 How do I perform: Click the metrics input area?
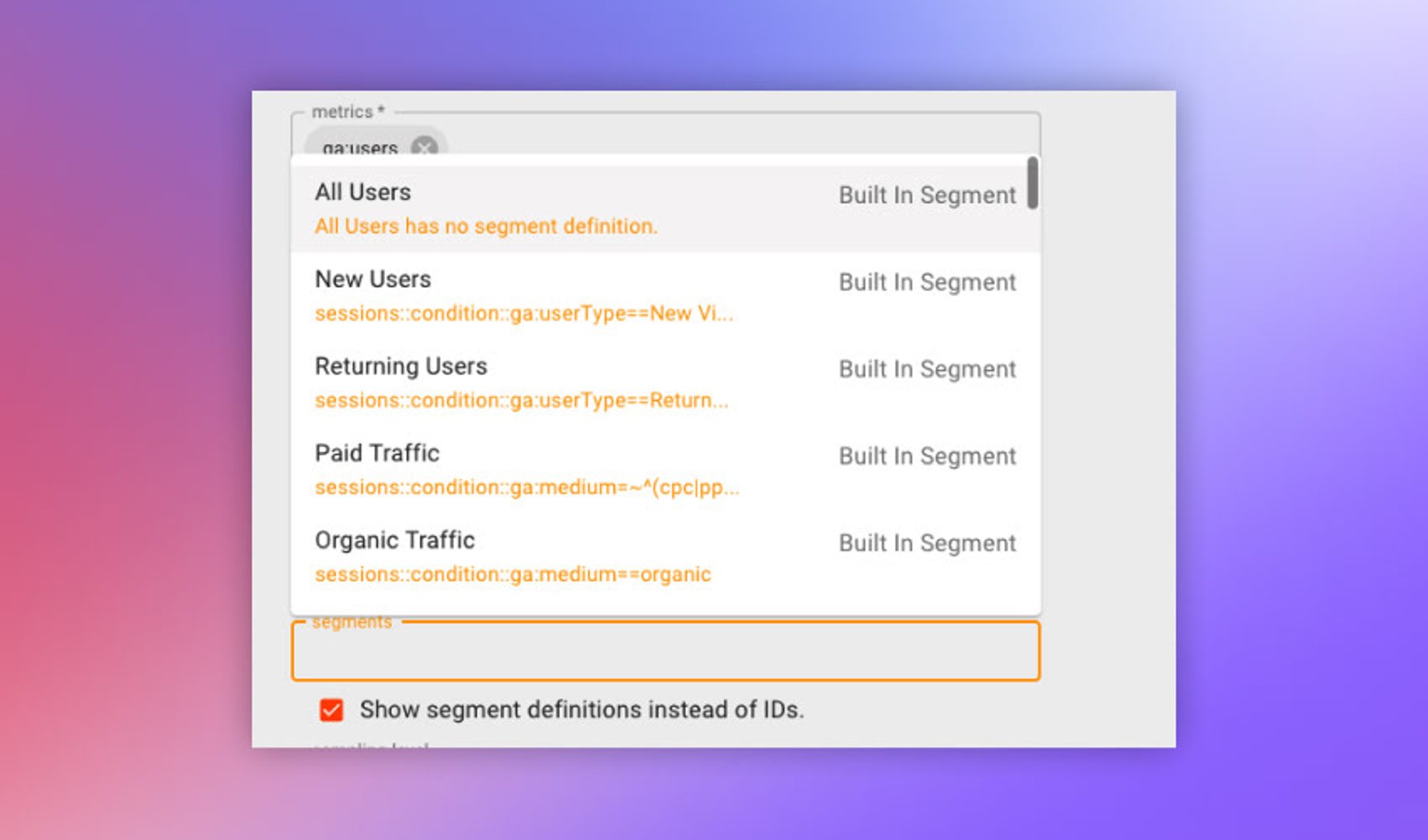pos(700,144)
